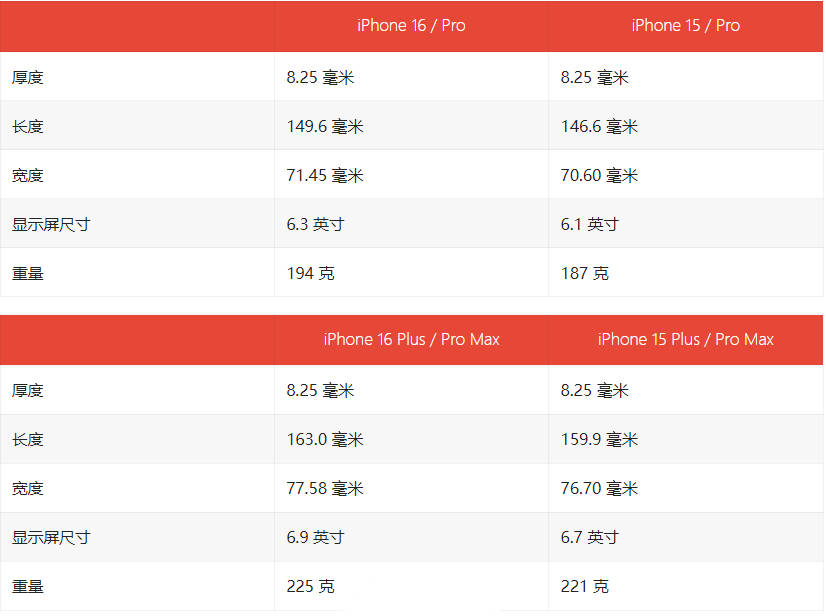Click the iPhone 15 Plus / Pro Max header
The height and width of the screenshot is (616, 826).
pos(685,340)
